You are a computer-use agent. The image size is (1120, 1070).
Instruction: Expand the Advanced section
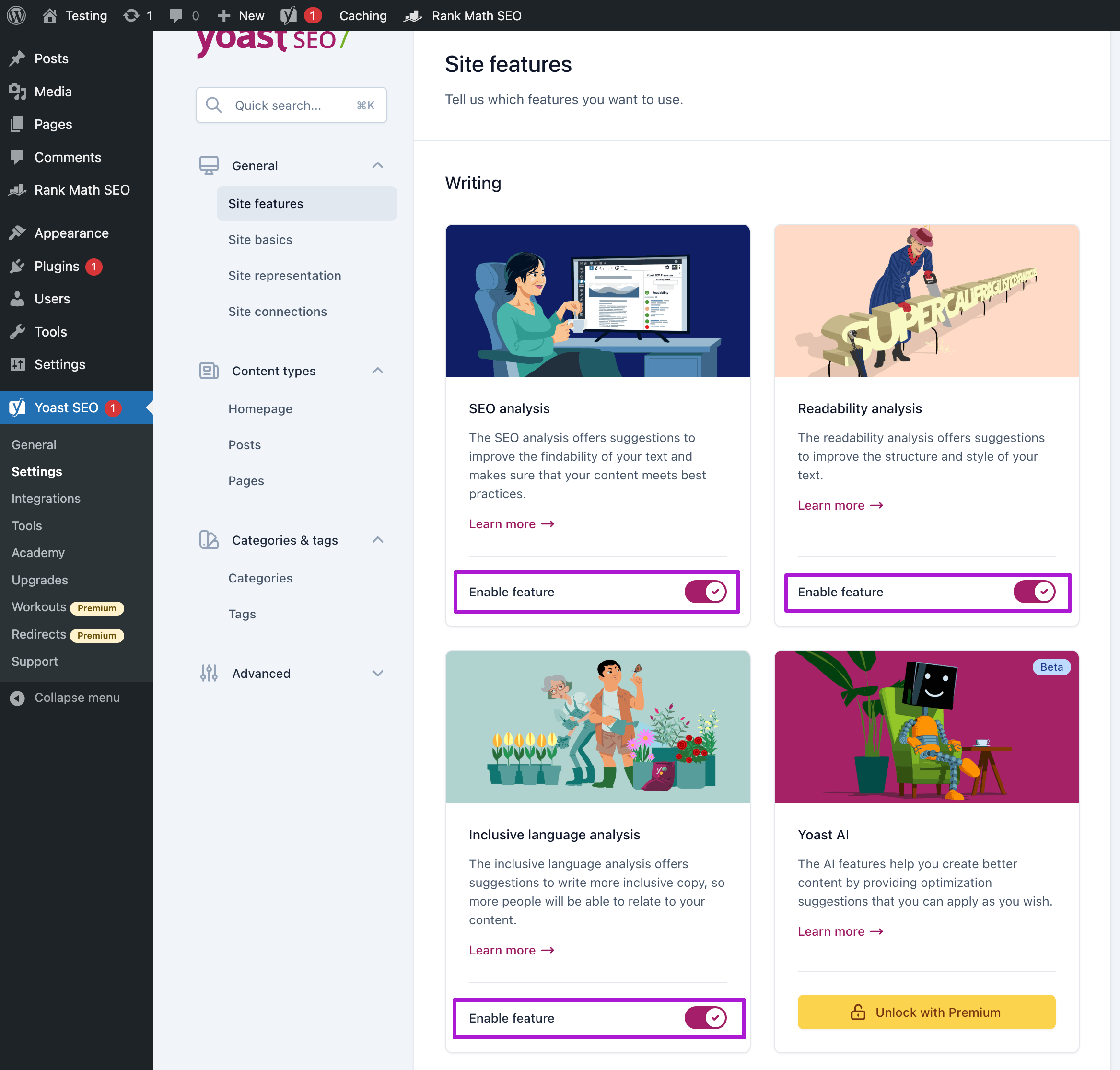(x=378, y=673)
